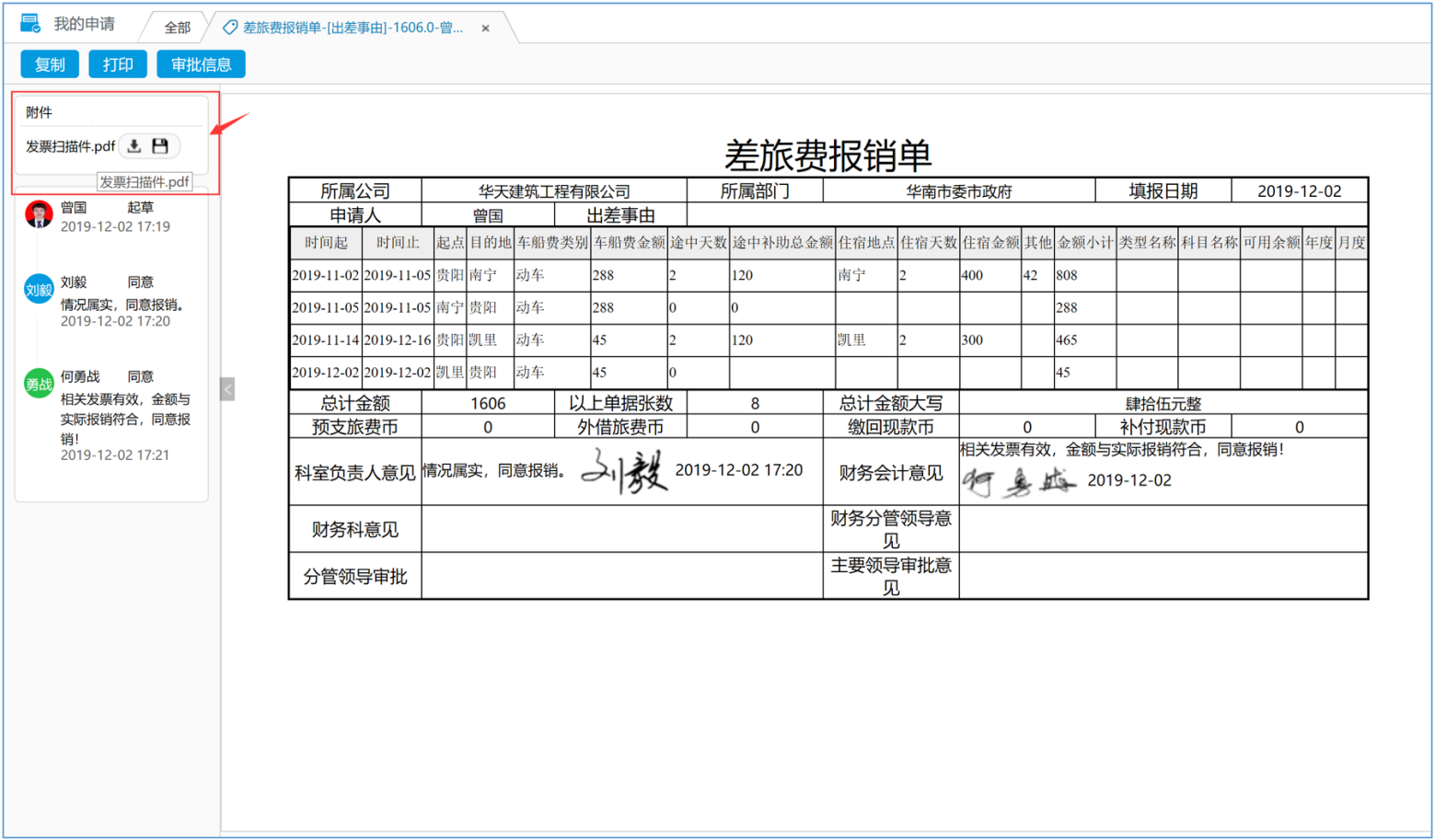Click the tag icon on the reimbursement tab
Screen dimensions: 1435x840
click(229, 27)
